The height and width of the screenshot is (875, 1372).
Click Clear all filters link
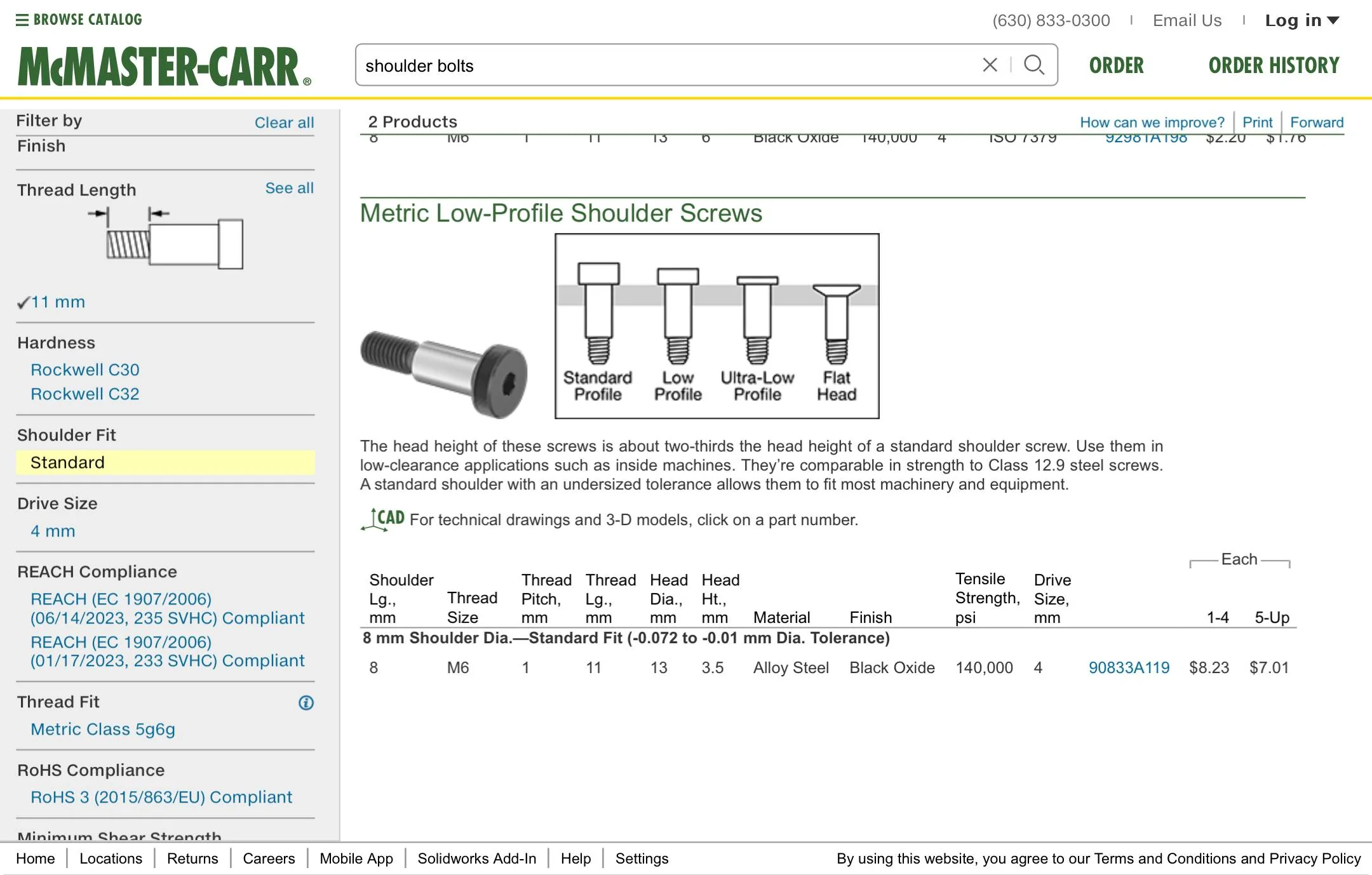click(x=284, y=123)
